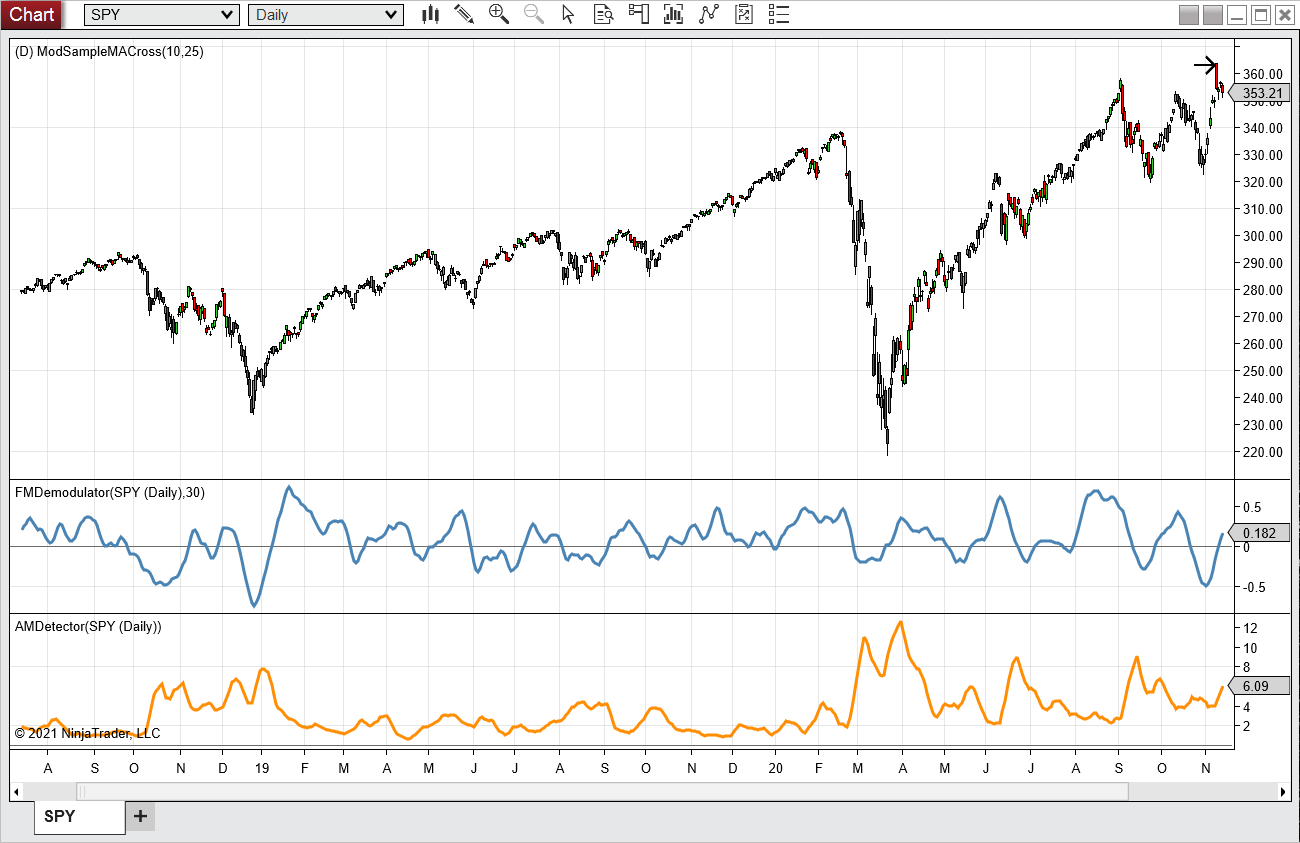1300x843 pixels.
Task: Click the zoom out magnifier icon
Action: (x=534, y=14)
